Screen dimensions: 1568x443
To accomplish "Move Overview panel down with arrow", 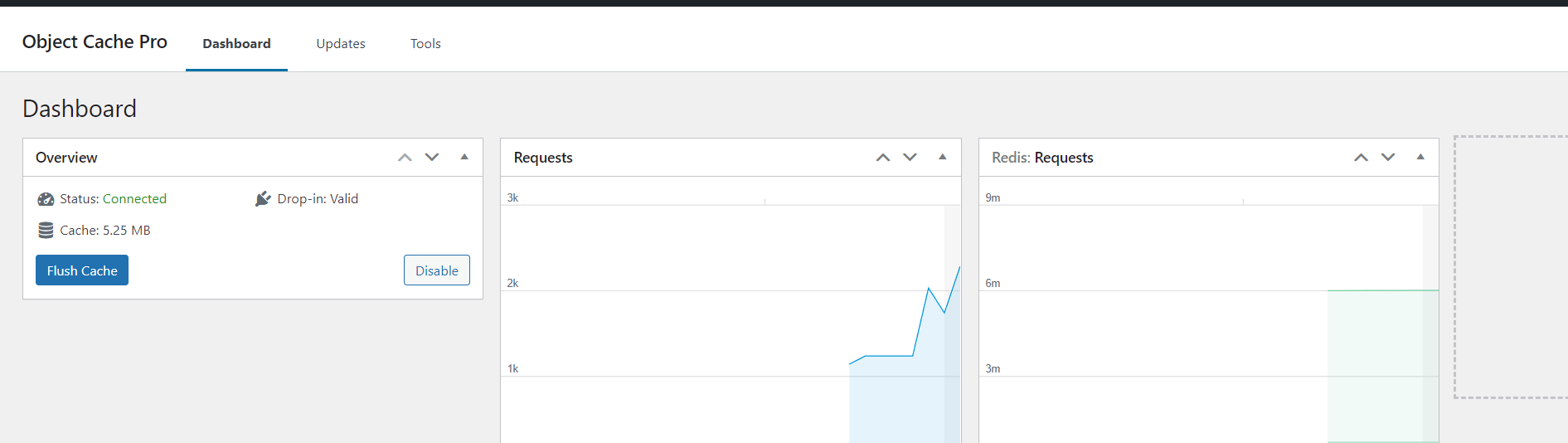I will [432, 158].
